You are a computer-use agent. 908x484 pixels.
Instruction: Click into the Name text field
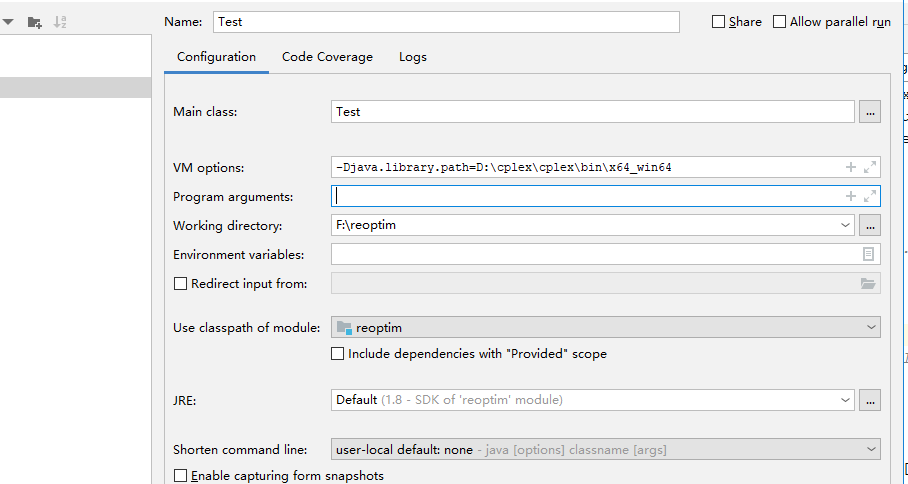coord(445,22)
